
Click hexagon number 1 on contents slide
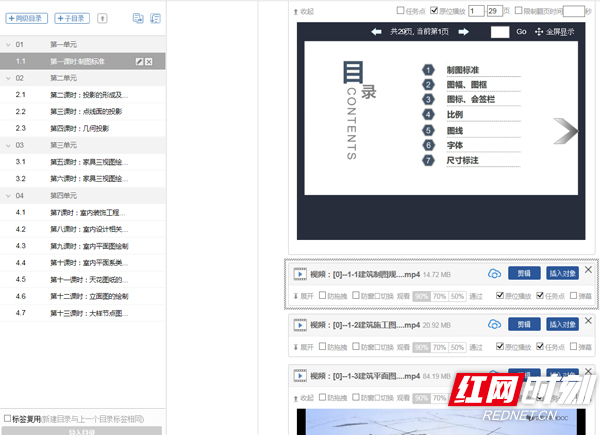click(428, 70)
